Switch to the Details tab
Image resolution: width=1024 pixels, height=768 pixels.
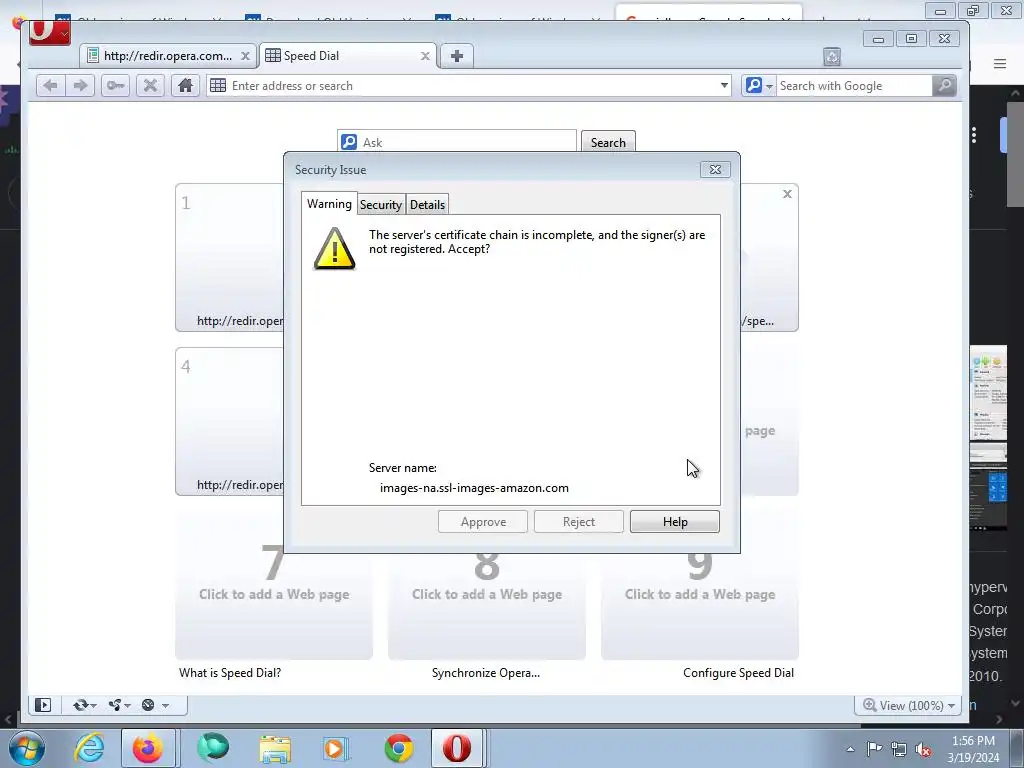point(427,204)
